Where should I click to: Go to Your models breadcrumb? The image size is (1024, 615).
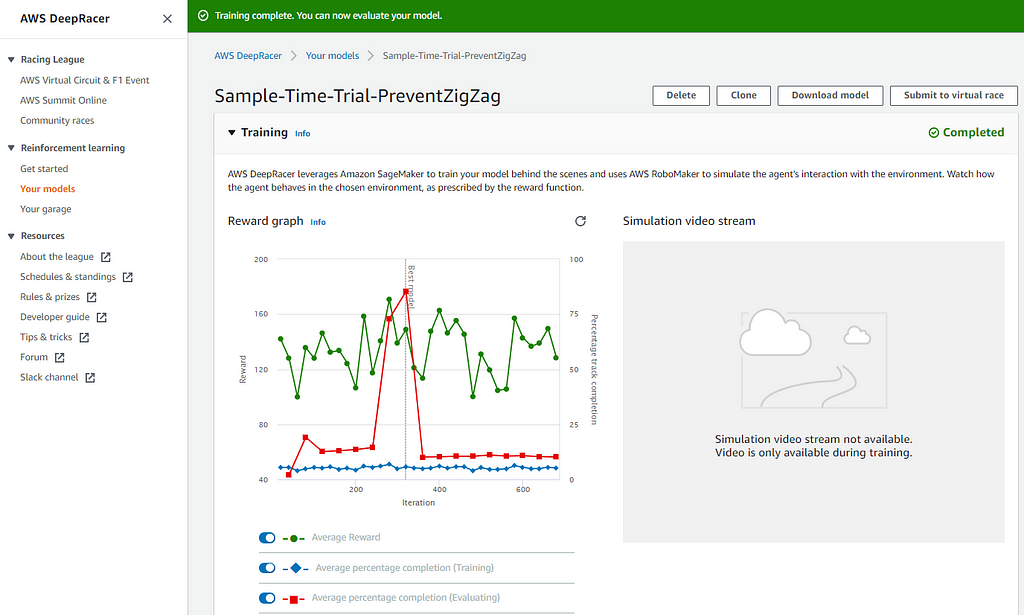(332, 56)
